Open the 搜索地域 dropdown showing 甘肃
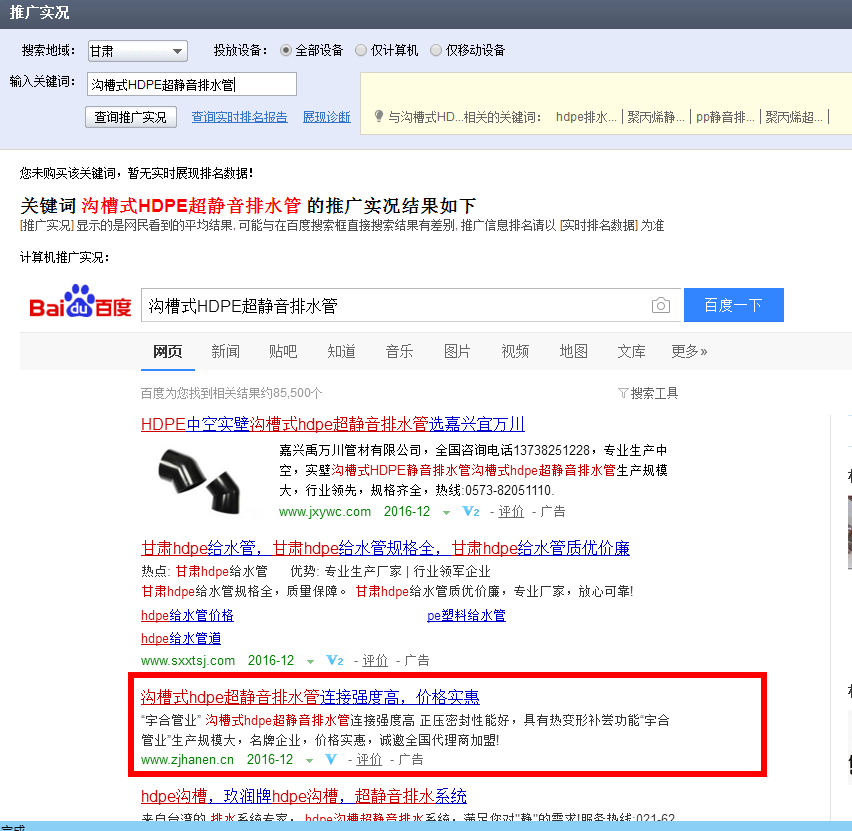The width and height of the screenshot is (852, 831). click(x=137, y=51)
